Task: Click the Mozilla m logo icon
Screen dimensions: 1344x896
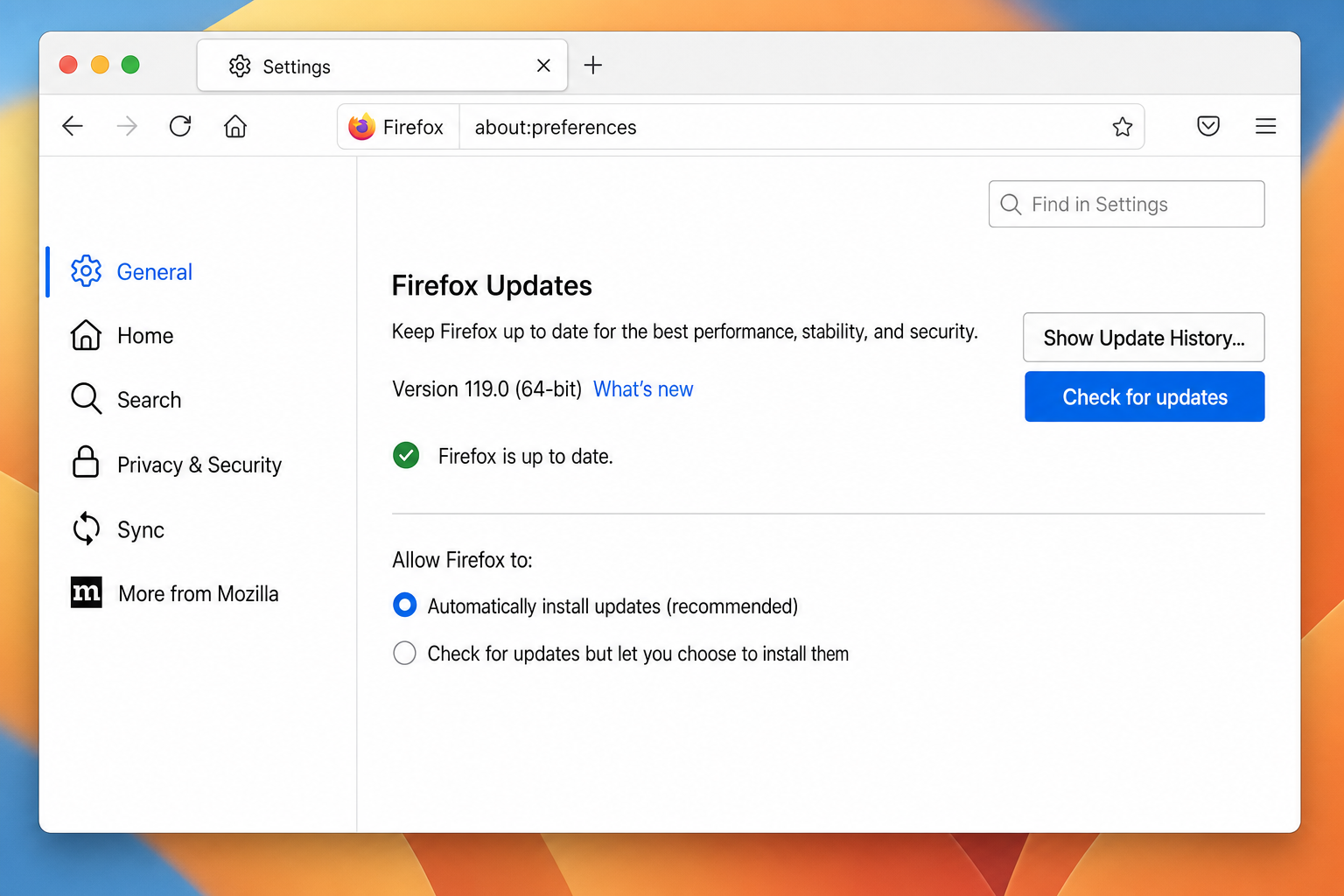Action: click(86, 592)
